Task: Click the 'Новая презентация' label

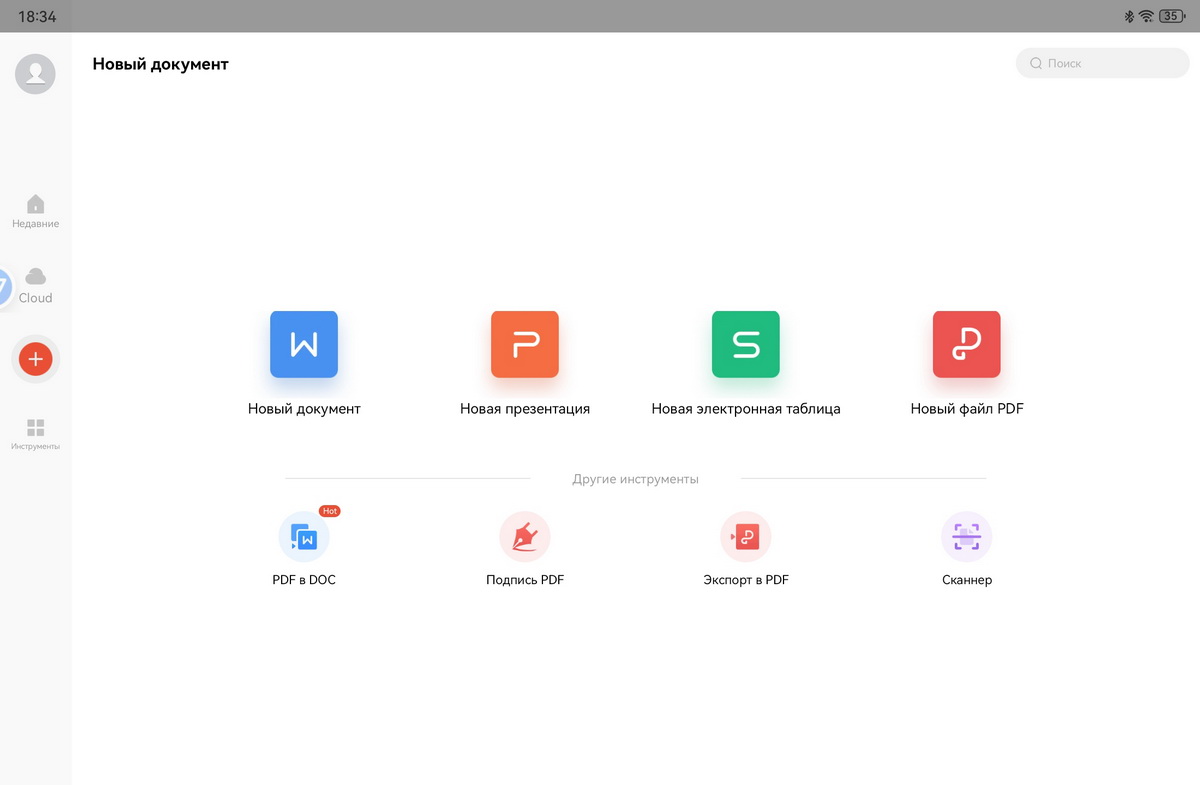Action: point(525,409)
